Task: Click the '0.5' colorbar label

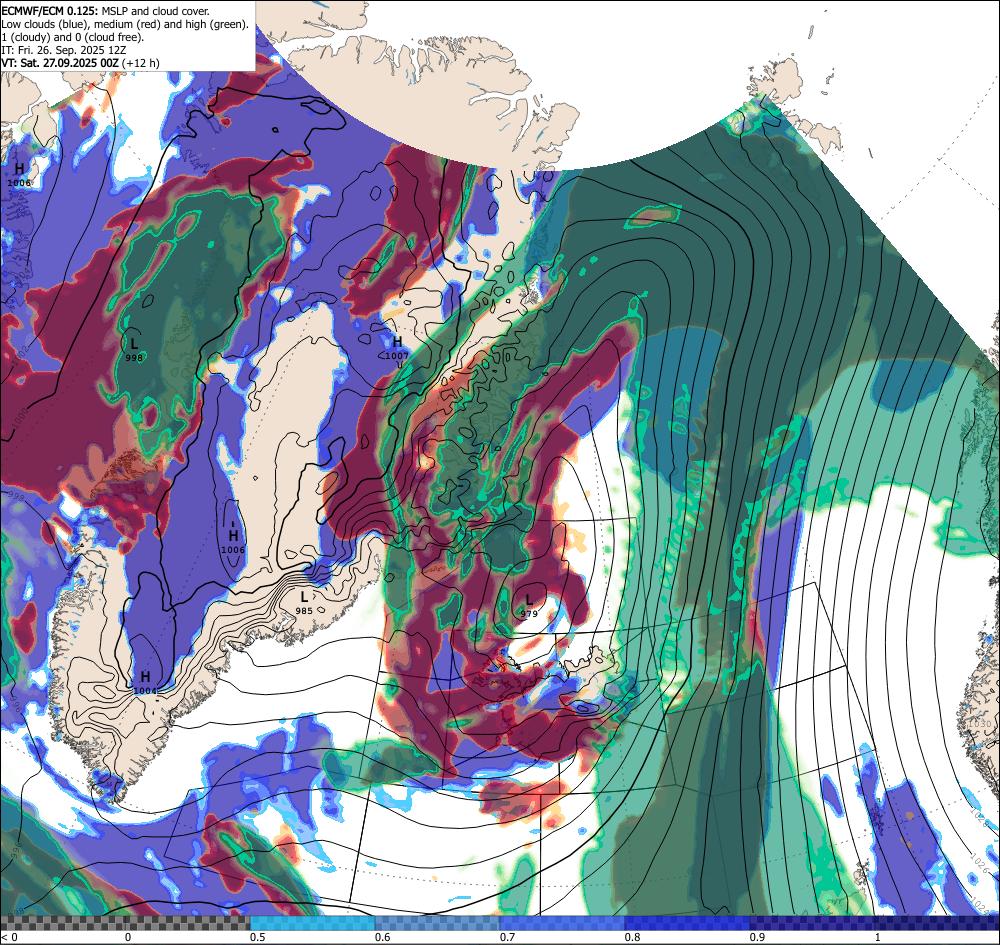Action: (258, 937)
